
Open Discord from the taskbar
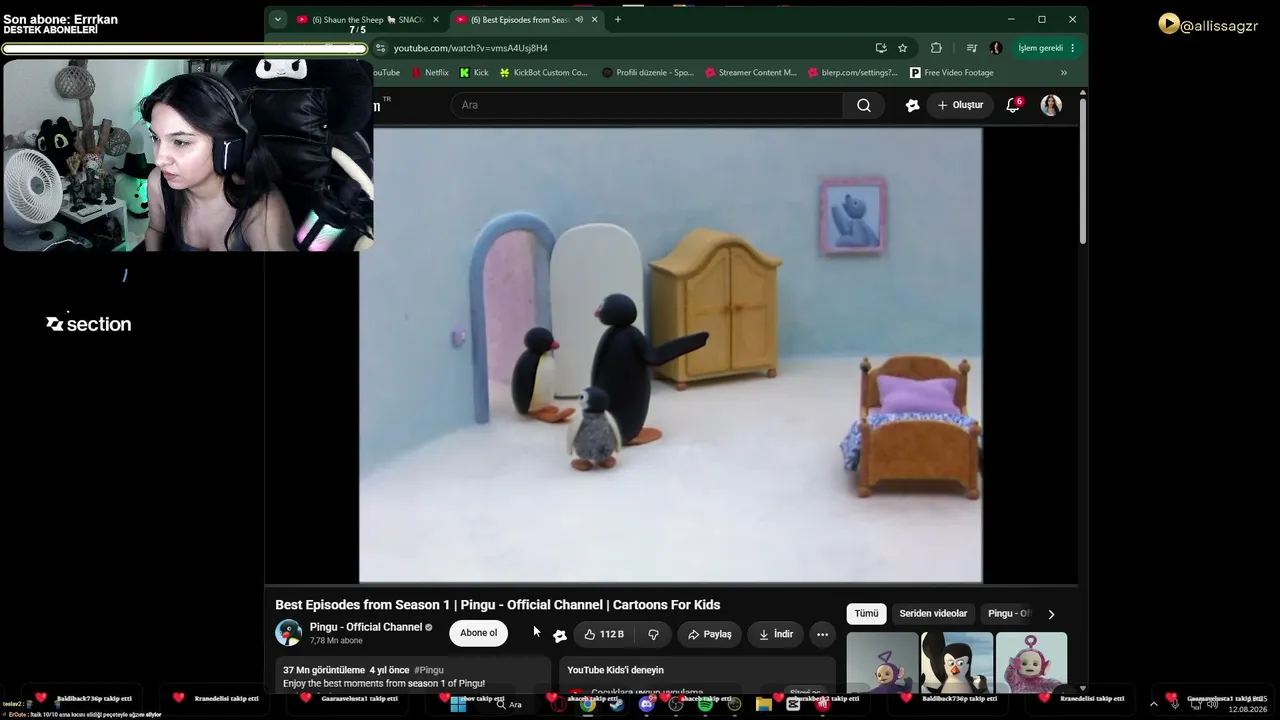(647, 704)
